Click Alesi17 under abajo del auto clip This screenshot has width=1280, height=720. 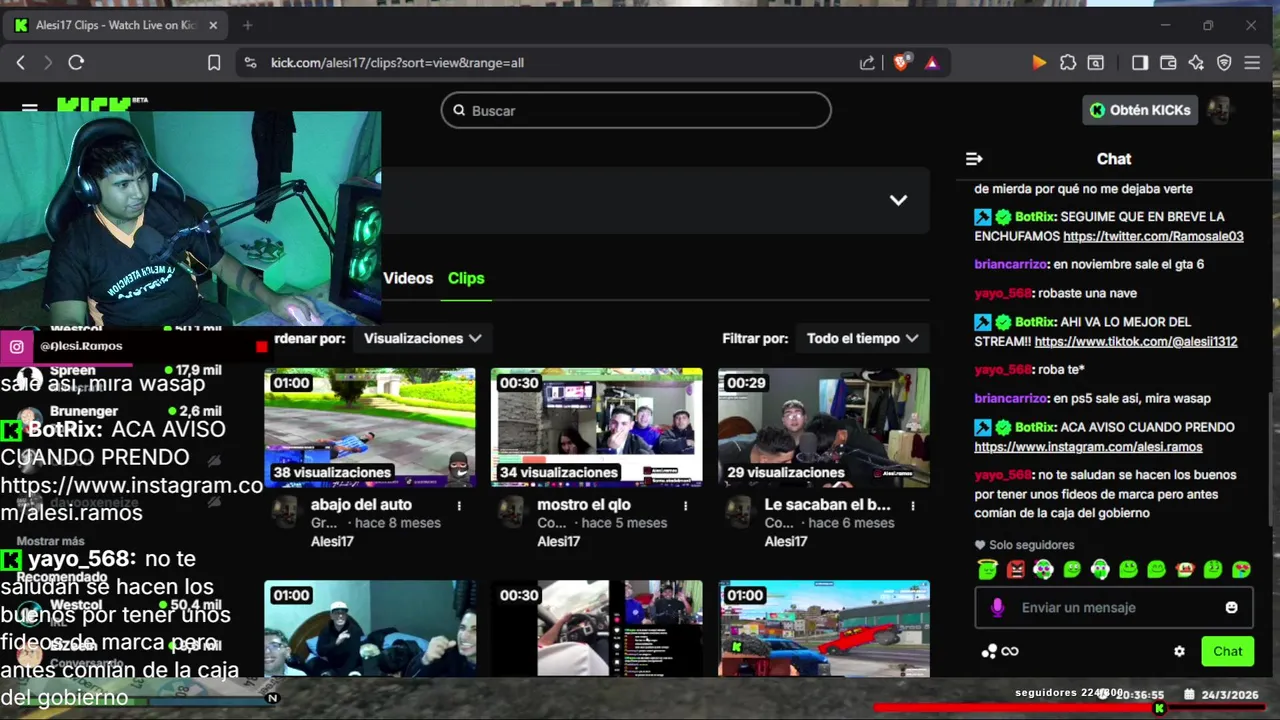coord(332,541)
